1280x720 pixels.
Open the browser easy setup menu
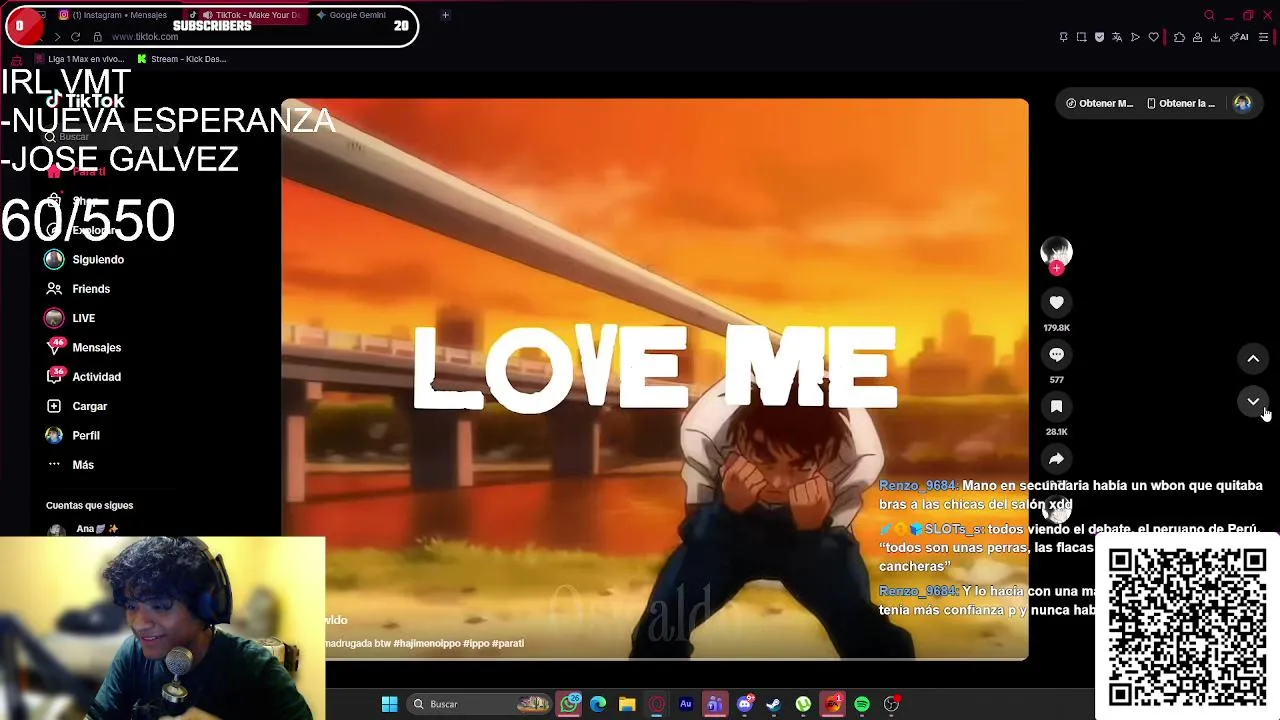(x=1263, y=37)
